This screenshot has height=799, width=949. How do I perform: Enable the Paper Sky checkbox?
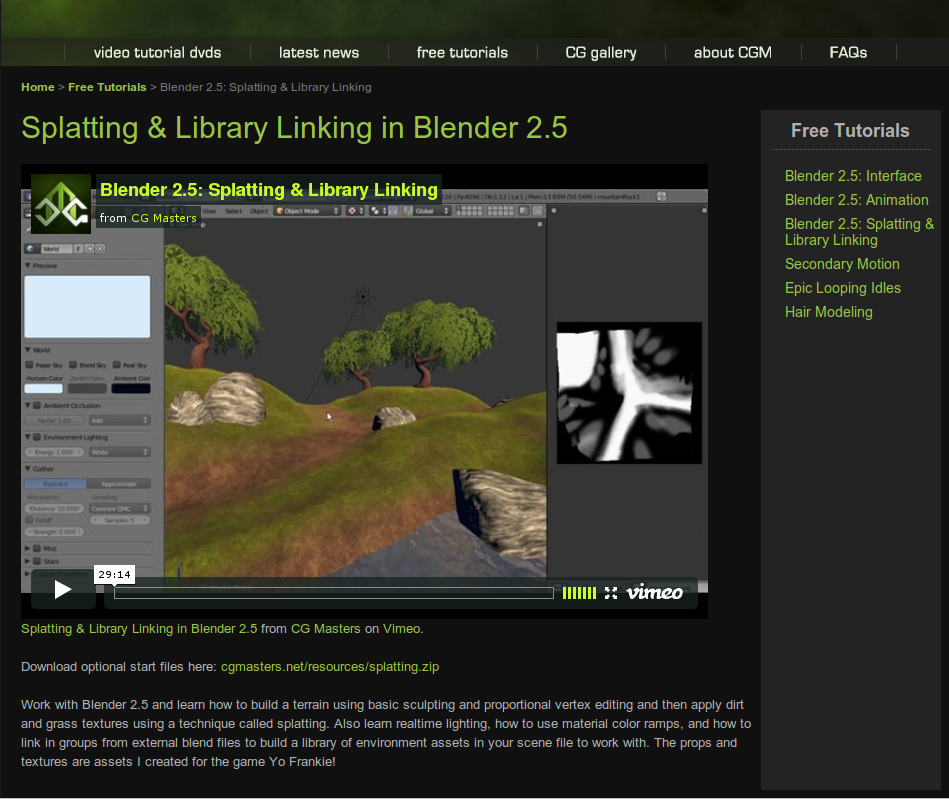[x=30, y=364]
